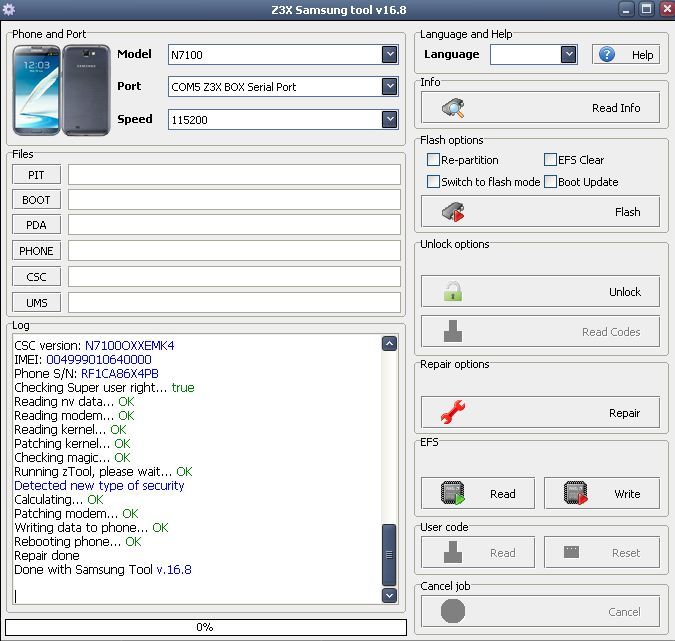Enable the Re-partition checkbox
Image resolution: width=675 pixels, height=641 pixels.
click(x=433, y=160)
